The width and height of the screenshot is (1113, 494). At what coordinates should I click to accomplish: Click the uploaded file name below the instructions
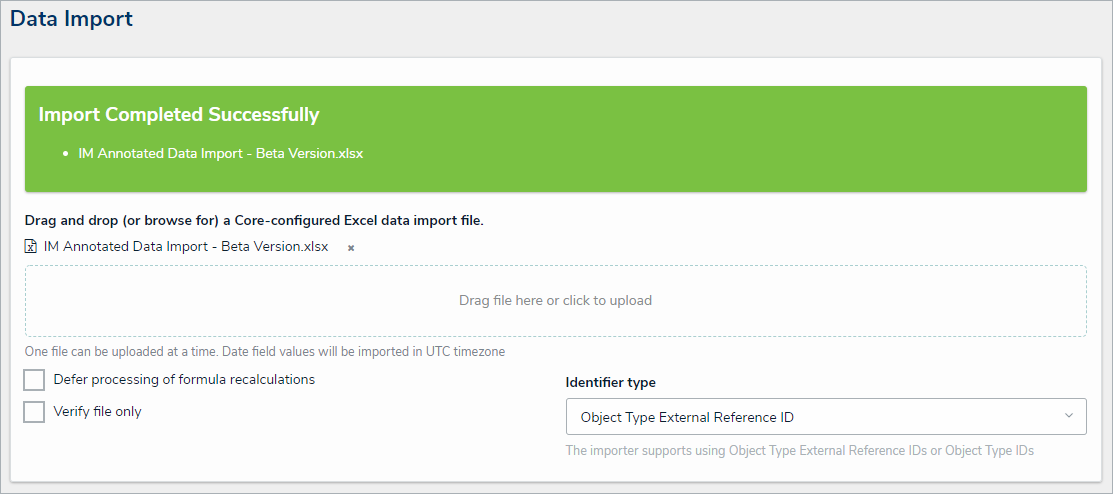[186, 247]
